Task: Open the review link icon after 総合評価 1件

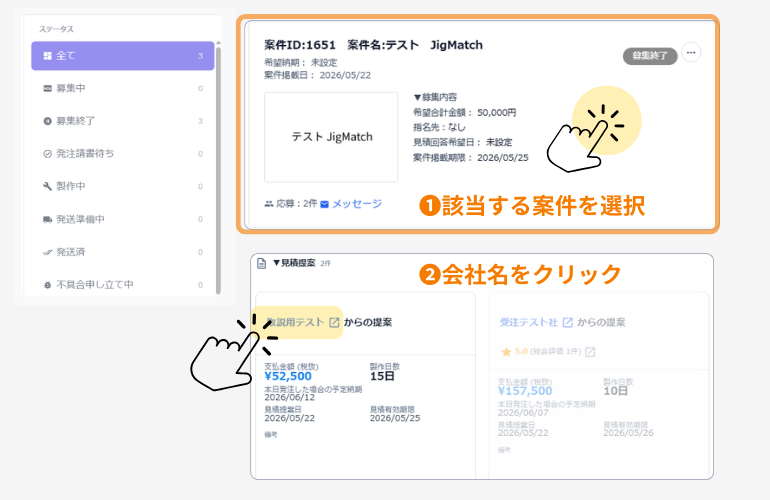Action: tap(590, 352)
